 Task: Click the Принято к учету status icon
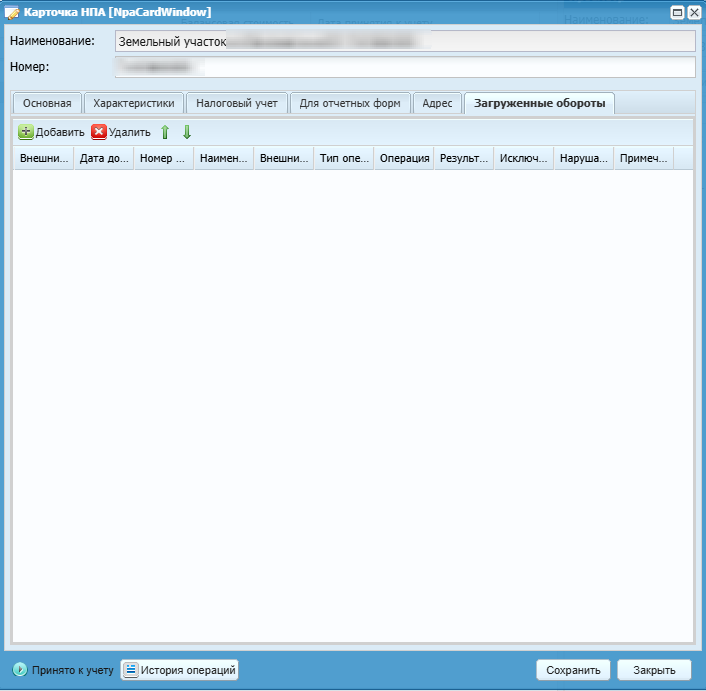coord(19,670)
